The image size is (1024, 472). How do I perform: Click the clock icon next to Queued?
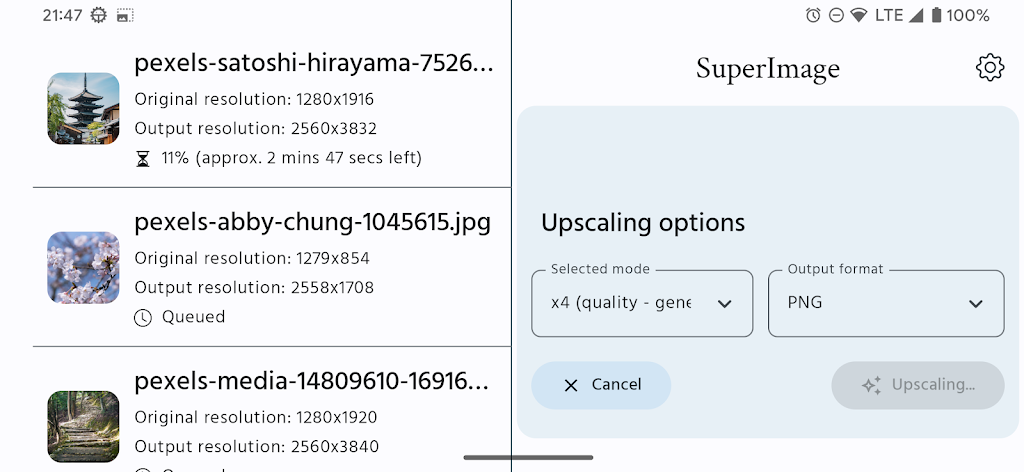[x=142, y=317]
